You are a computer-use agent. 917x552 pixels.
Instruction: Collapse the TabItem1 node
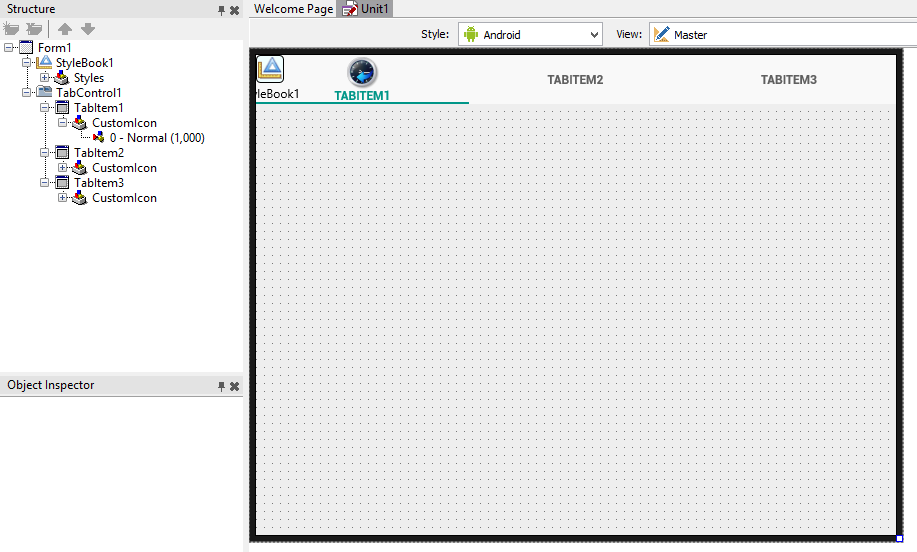point(44,108)
